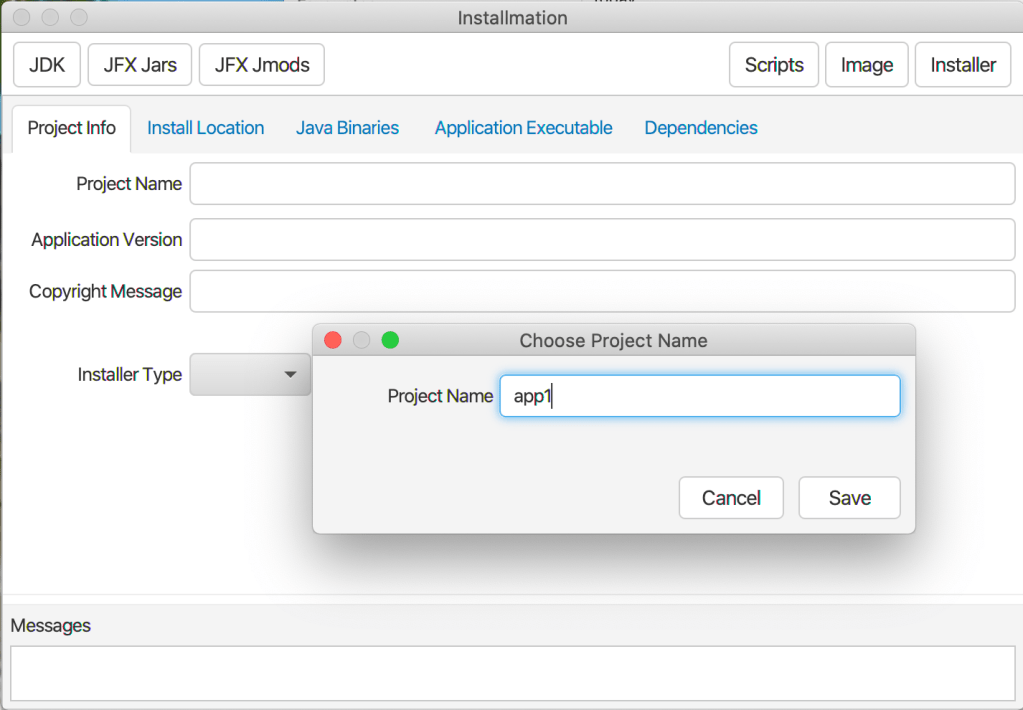
Task: Focus the main Project Name field
Action: coord(602,184)
